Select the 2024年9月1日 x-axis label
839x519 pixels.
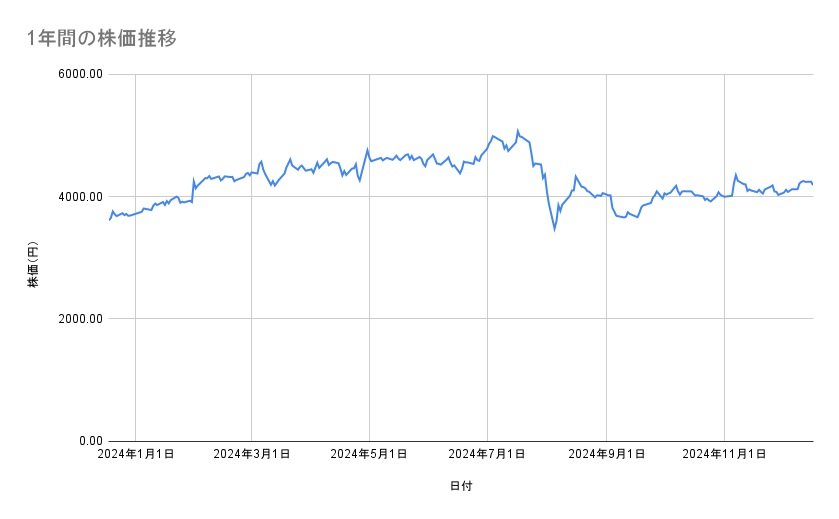click(x=606, y=454)
